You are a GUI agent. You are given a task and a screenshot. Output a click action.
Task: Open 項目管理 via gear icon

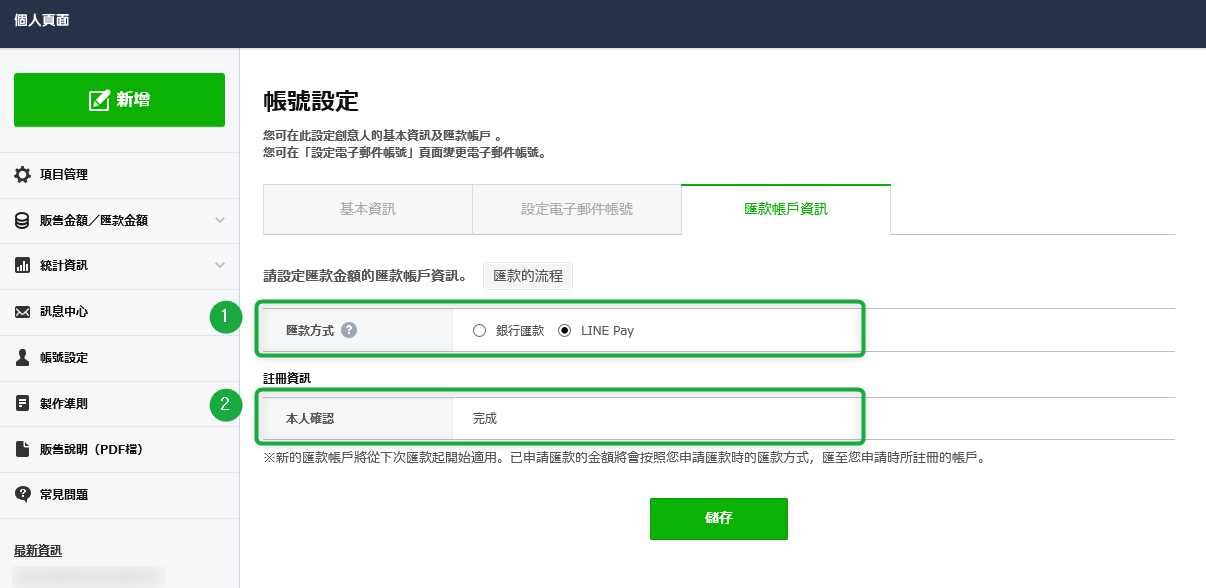(x=22, y=174)
